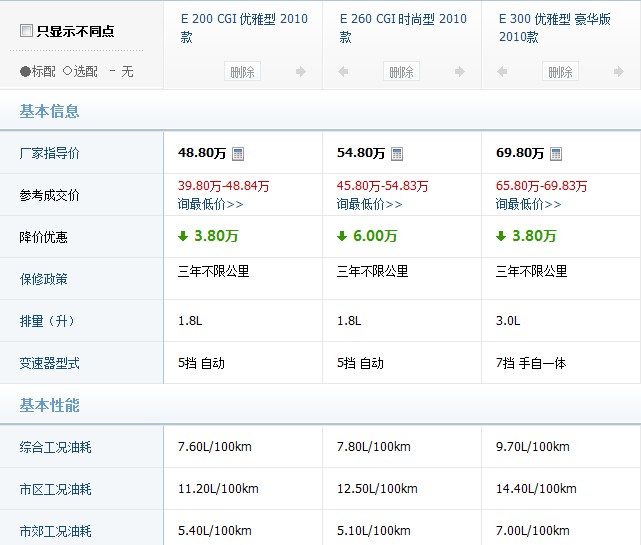The width and height of the screenshot is (641, 545).
Task: Tick the 只显示不同点 checkbox
Action: pyautogui.click(x=26, y=30)
